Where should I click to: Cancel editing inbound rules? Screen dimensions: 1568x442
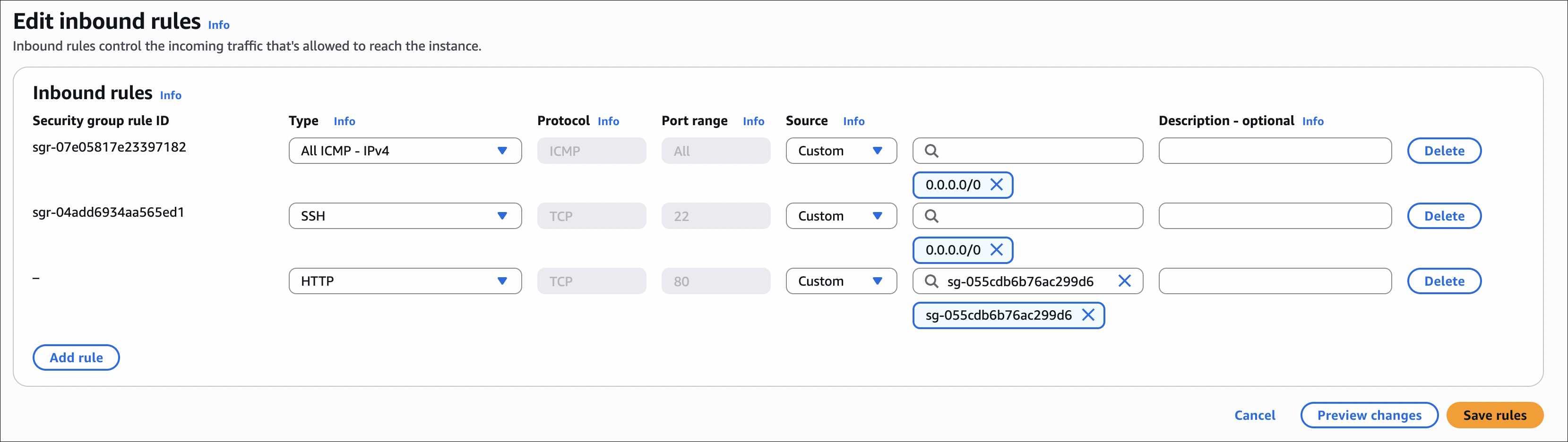pos(1255,415)
